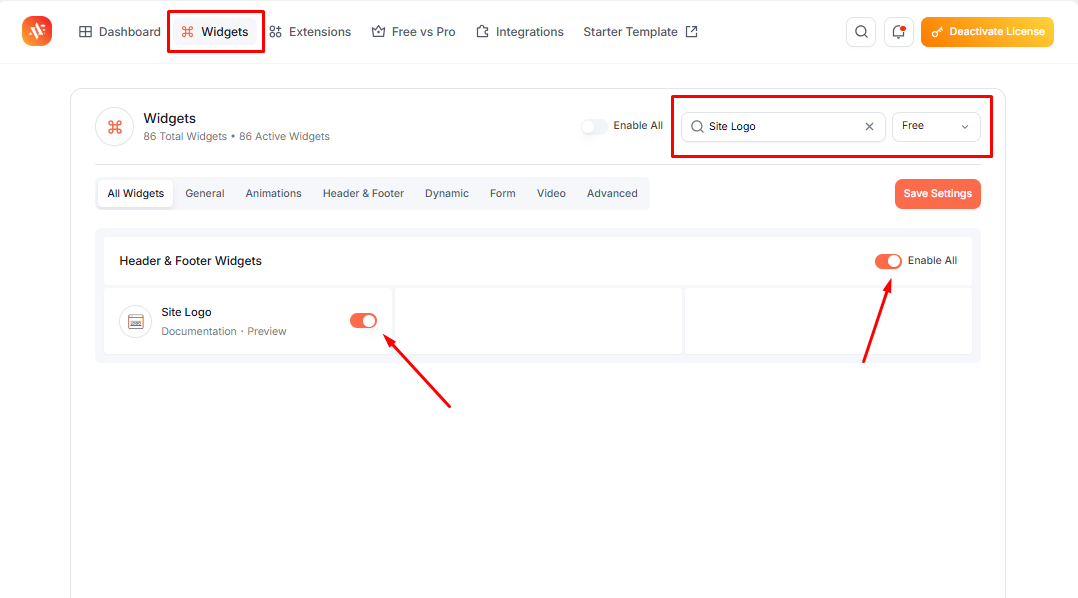
Task: Open the Free filter dropdown
Action: pyautogui.click(x=936, y=126)
